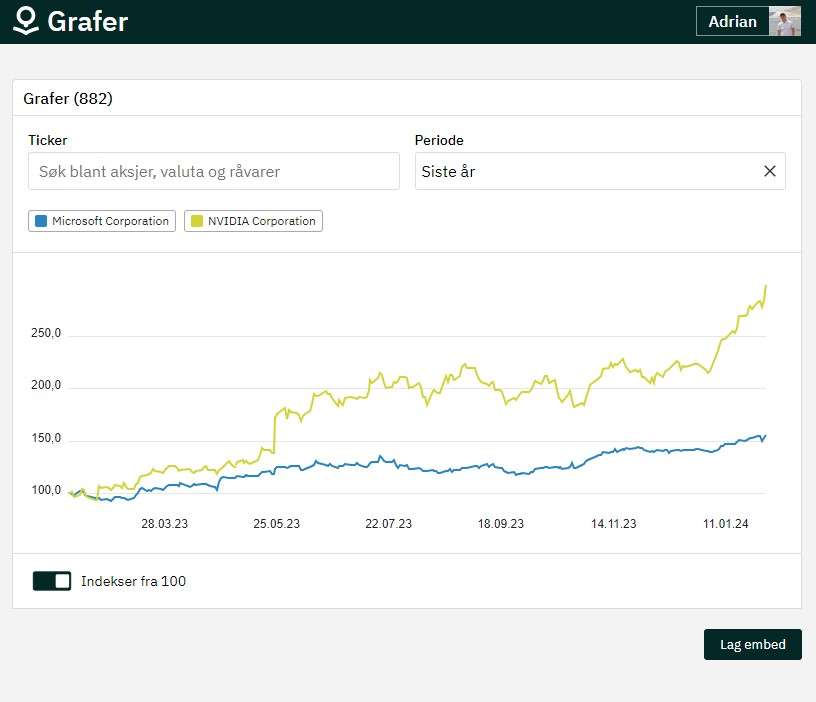Screen dimensions: 816x702
Task: Click the Periode field label
Action: [x=439, y=141]
